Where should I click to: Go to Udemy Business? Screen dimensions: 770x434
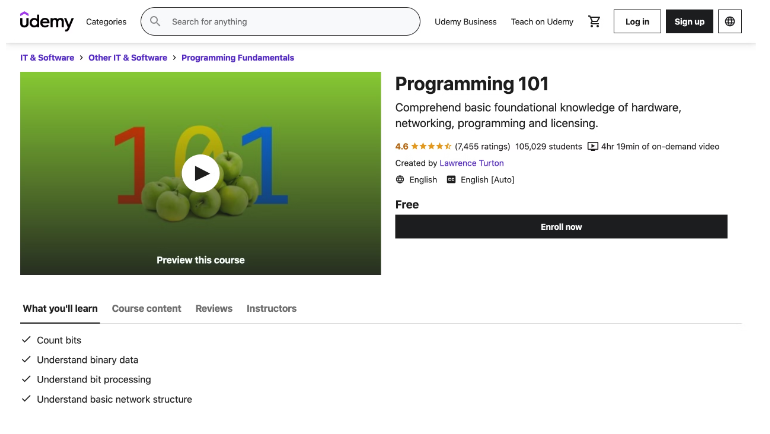tap(466, 22)
